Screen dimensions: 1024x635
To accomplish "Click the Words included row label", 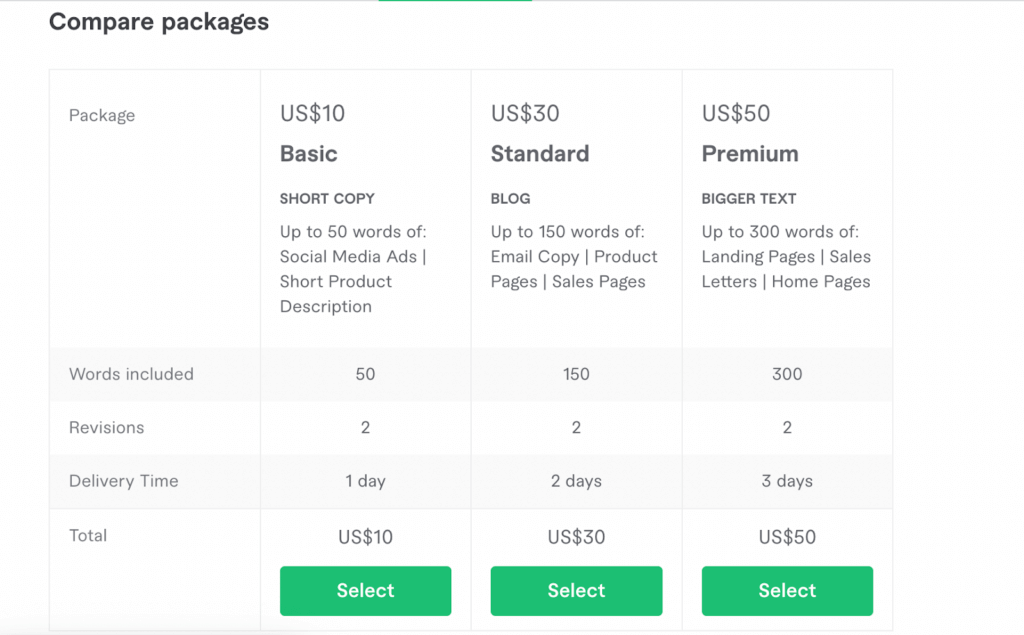I will pos(131,374).
